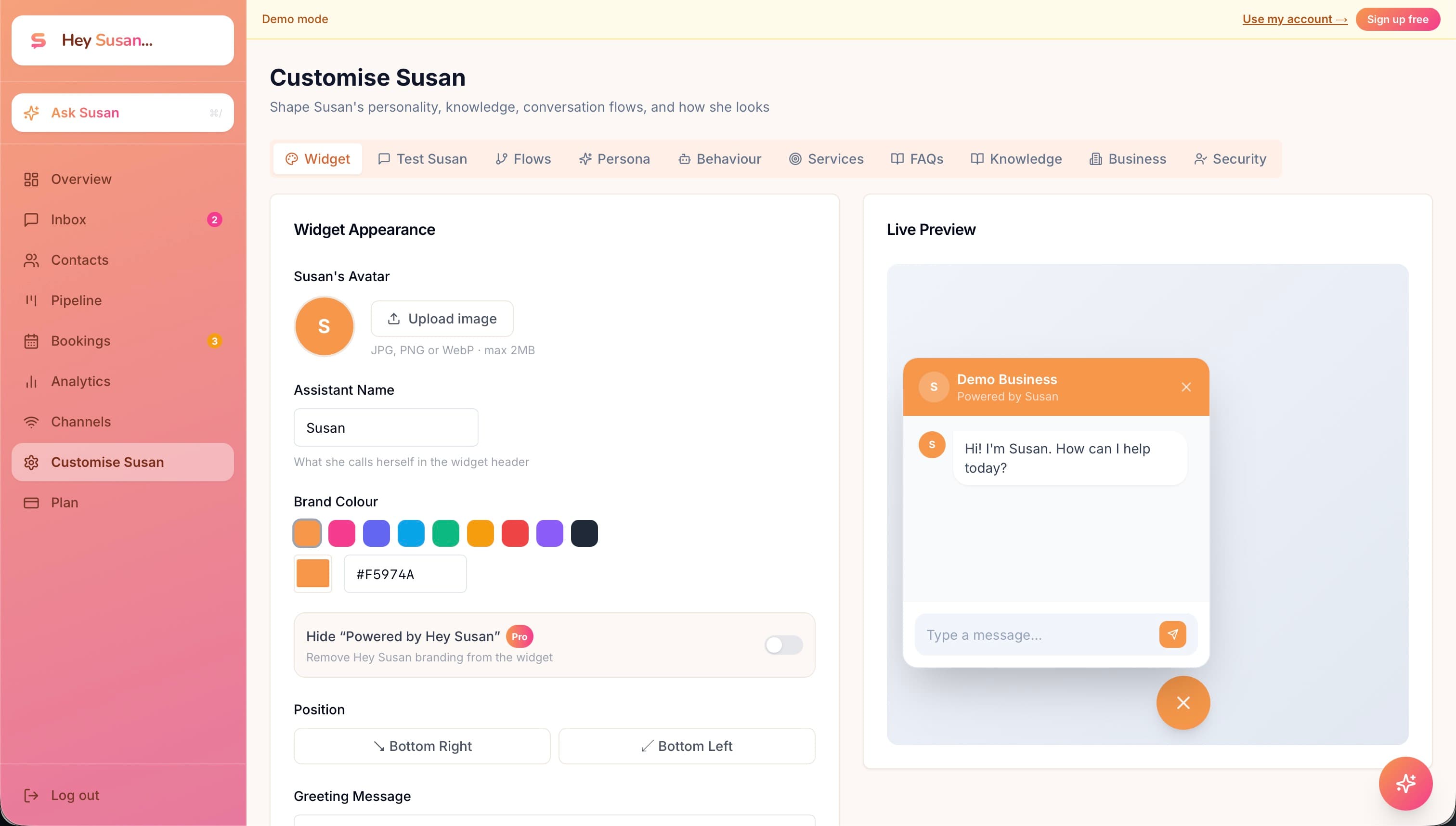This screenshot has width=1456, height=826.
Task: Open the custom colour picker square
Action: click(x=312, y=574)
